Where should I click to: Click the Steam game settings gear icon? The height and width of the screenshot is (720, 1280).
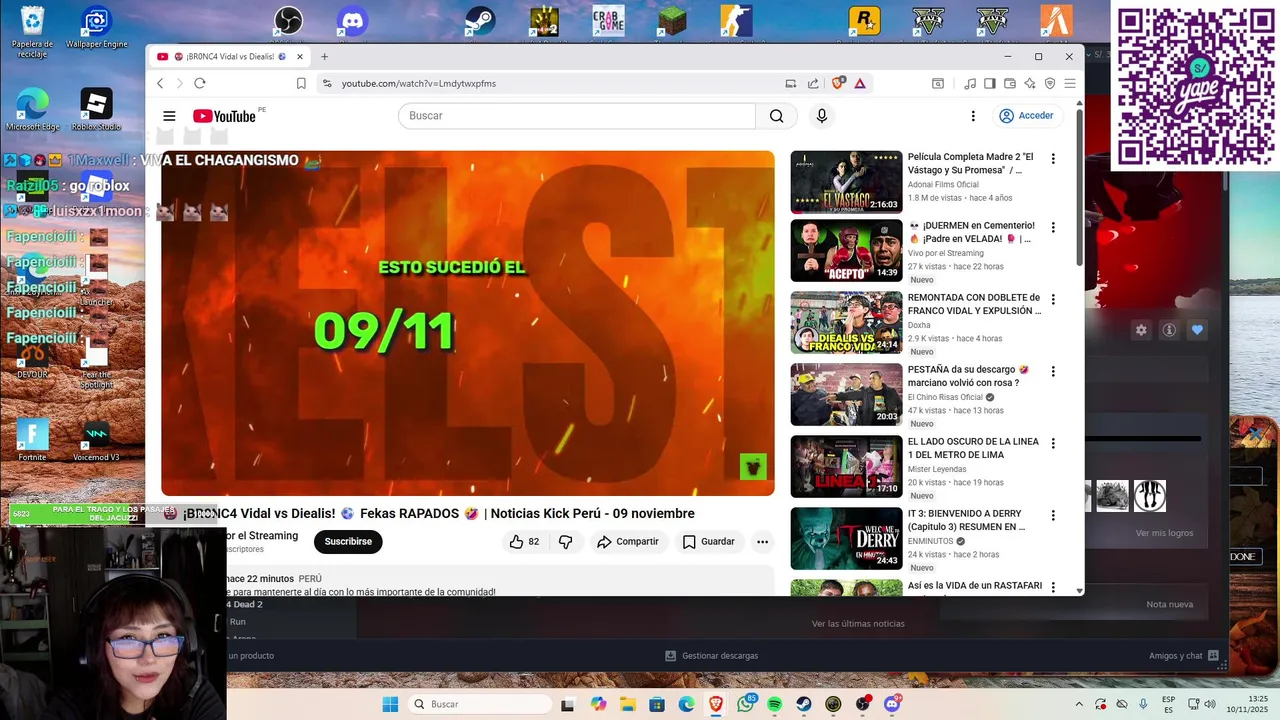(1141, 330)
